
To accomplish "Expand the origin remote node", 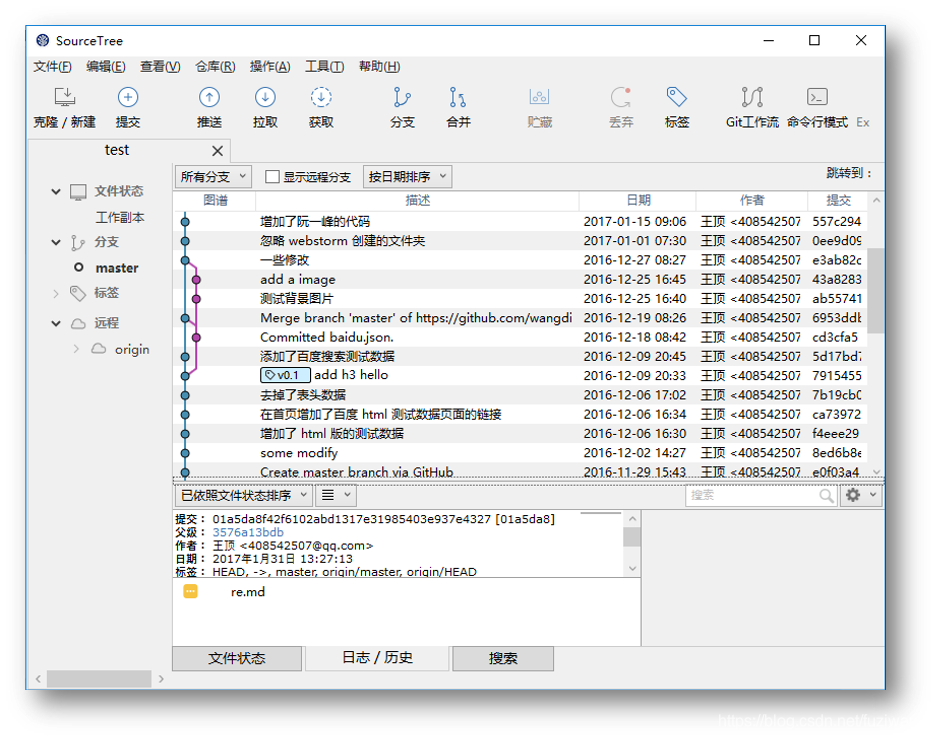I will [x=76, y=349].
